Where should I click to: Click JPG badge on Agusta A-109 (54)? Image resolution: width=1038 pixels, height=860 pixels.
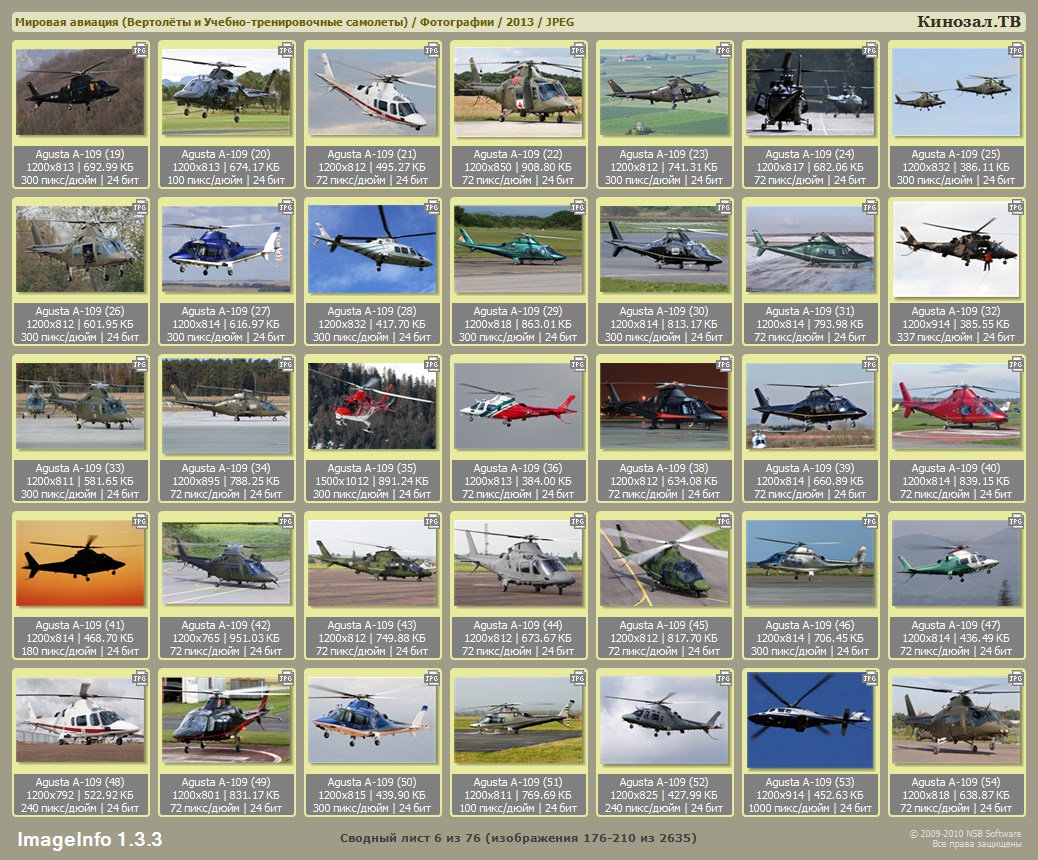click(x=1016, y=677)
